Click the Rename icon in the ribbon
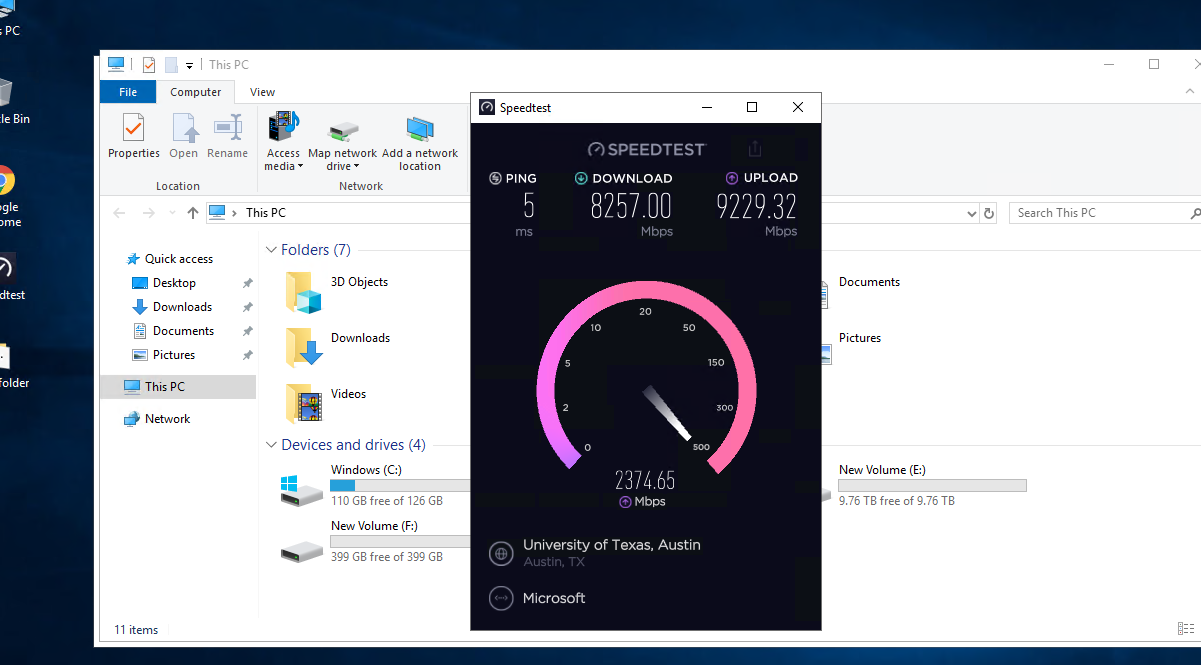The image size is (1201, 665). 227,136
